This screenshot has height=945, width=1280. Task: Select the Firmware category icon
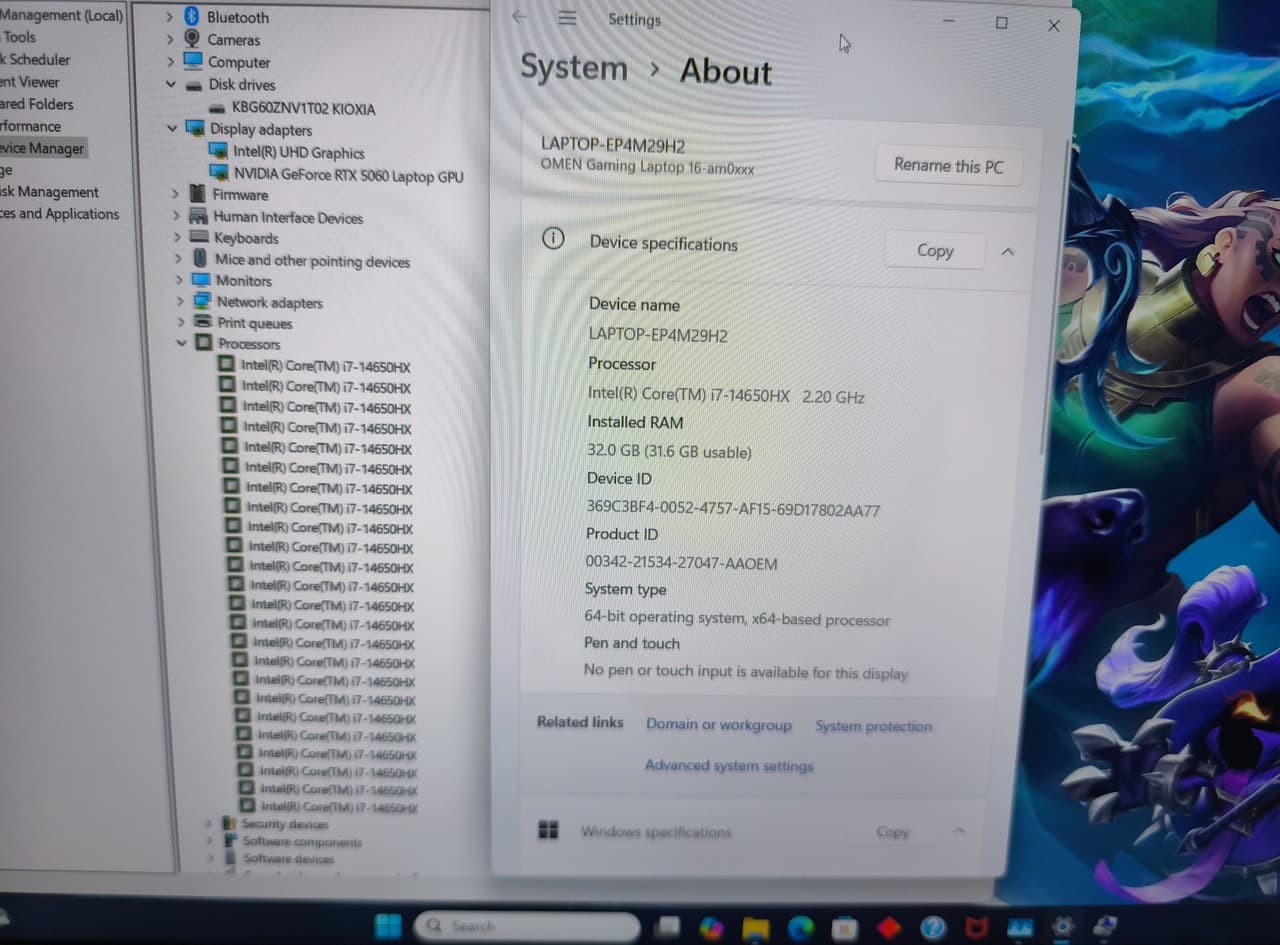(197, 194)
